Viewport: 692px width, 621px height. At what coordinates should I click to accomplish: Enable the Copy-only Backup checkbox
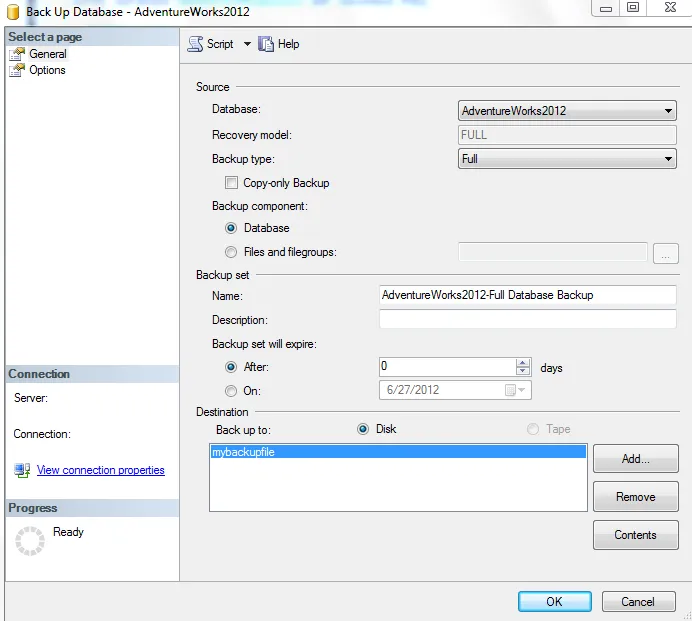(231, 183)
